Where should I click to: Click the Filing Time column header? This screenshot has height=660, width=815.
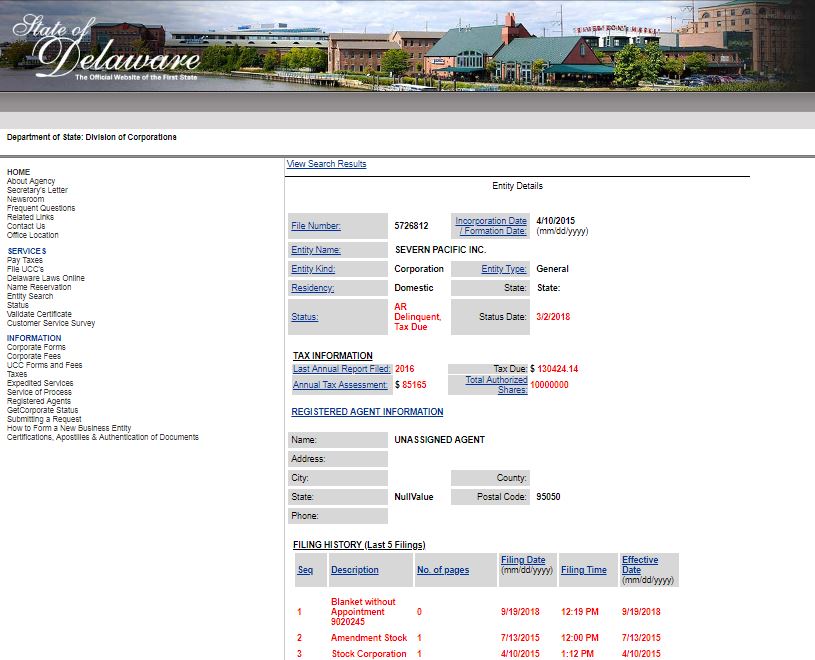(x=584, y=570)
